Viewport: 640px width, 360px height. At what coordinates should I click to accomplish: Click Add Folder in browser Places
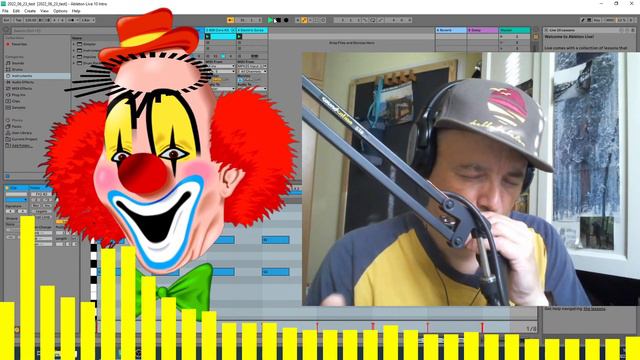coord(21,145)
